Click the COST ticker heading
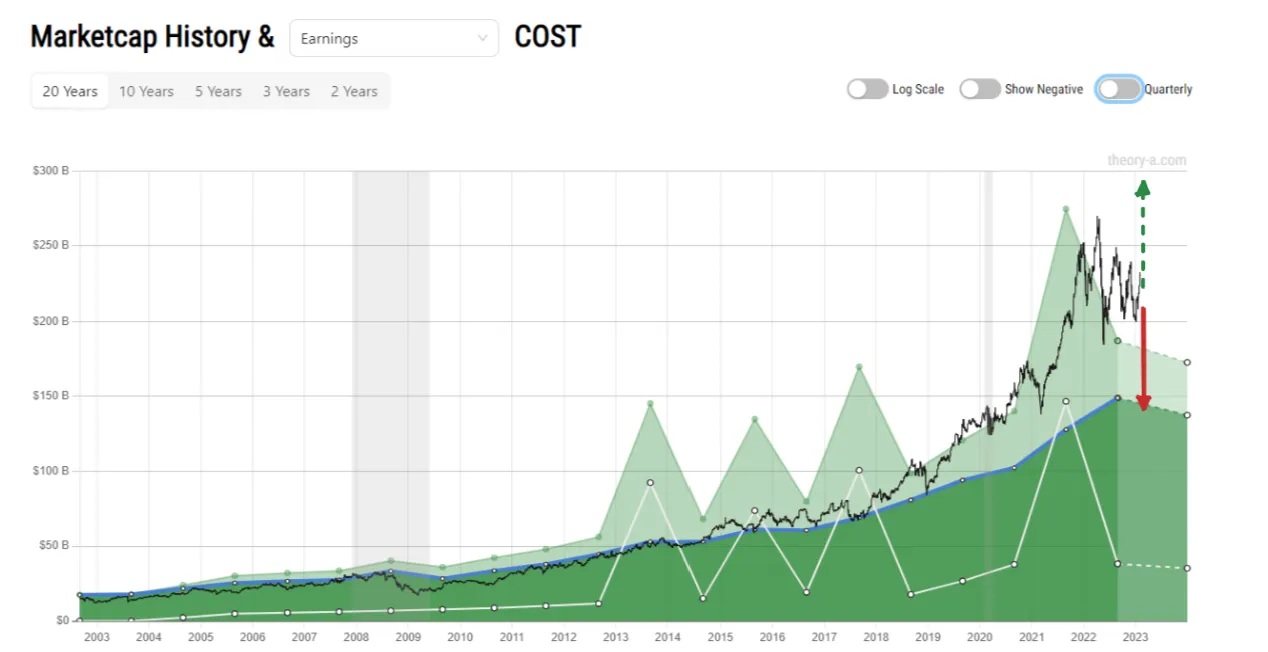The width and height of the screenshot is (1268, 652). pos(547,38)
